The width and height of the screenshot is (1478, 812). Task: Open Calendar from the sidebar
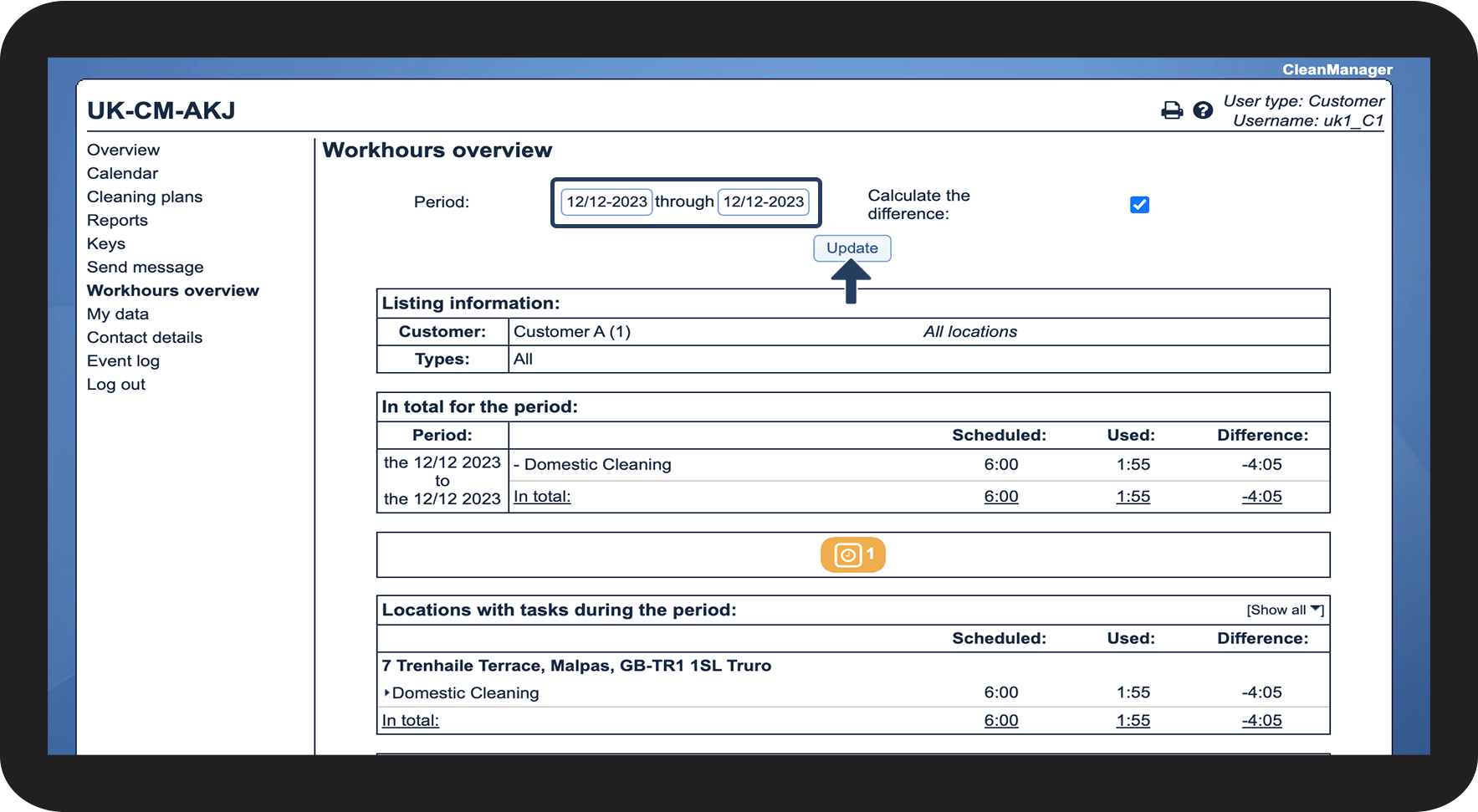tap(122, 173)
